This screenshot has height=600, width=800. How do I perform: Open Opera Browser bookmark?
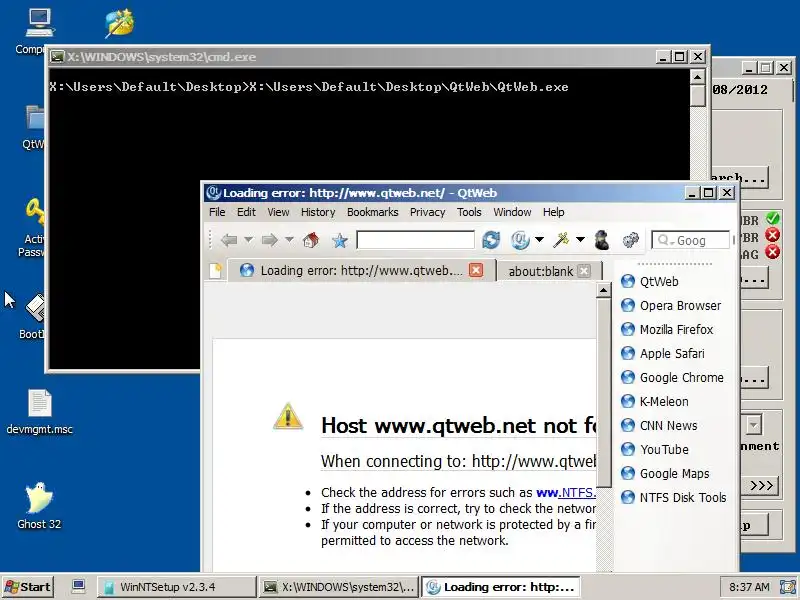(x=671, y=306)
